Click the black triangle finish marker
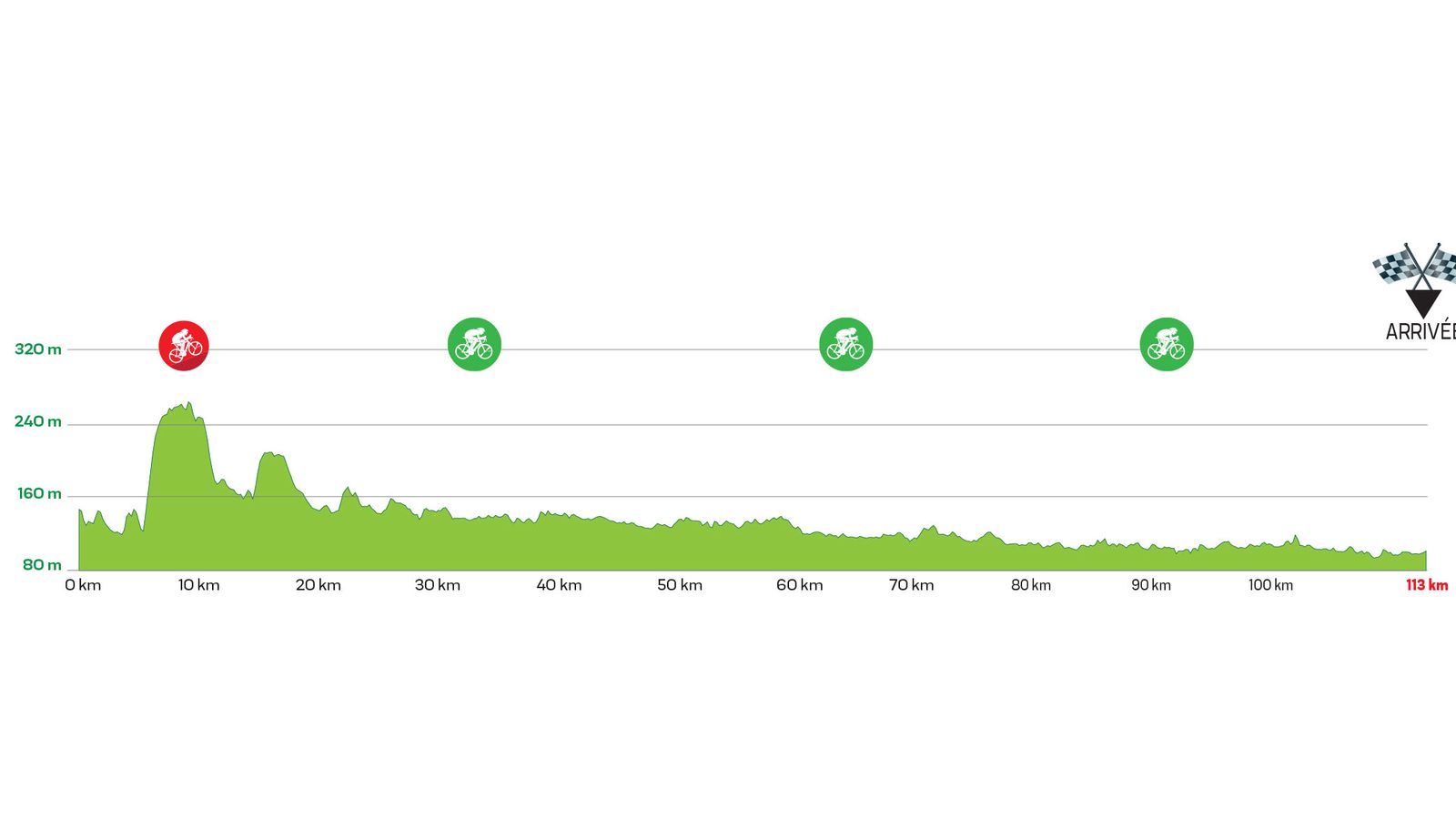 pyautogui.click(x=1422, y=302)
